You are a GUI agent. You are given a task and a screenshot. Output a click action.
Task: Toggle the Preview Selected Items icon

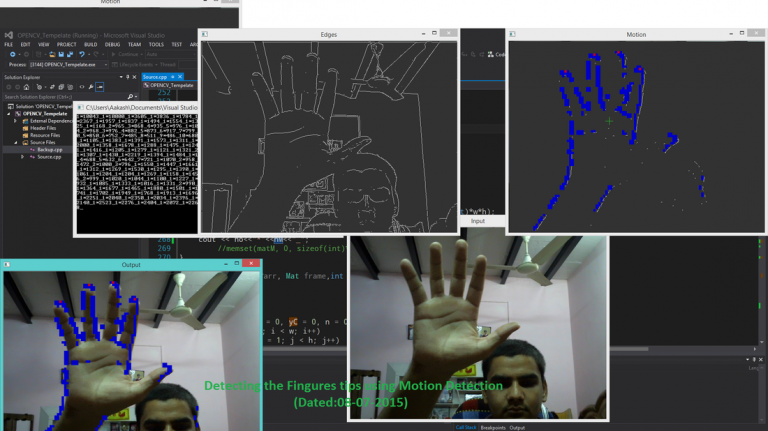pos(99,87)
